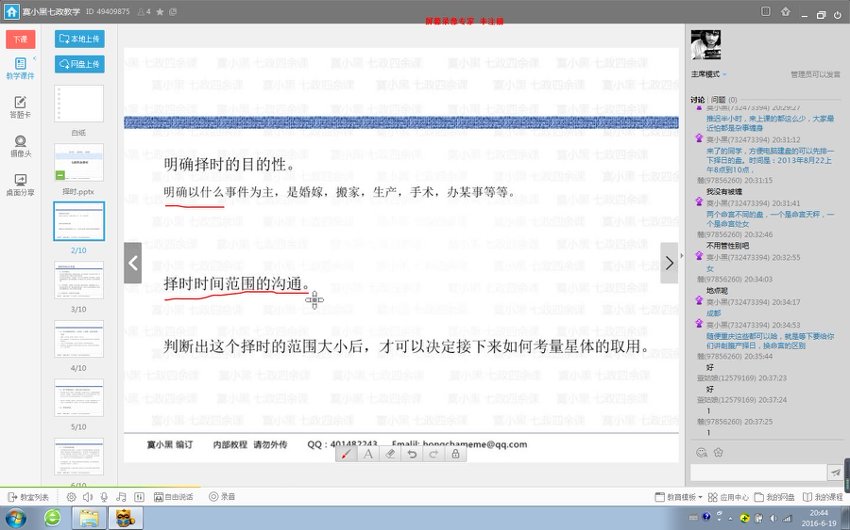Click the member count icon beside ID
This screenshot has height=530, width=850.
144,12
